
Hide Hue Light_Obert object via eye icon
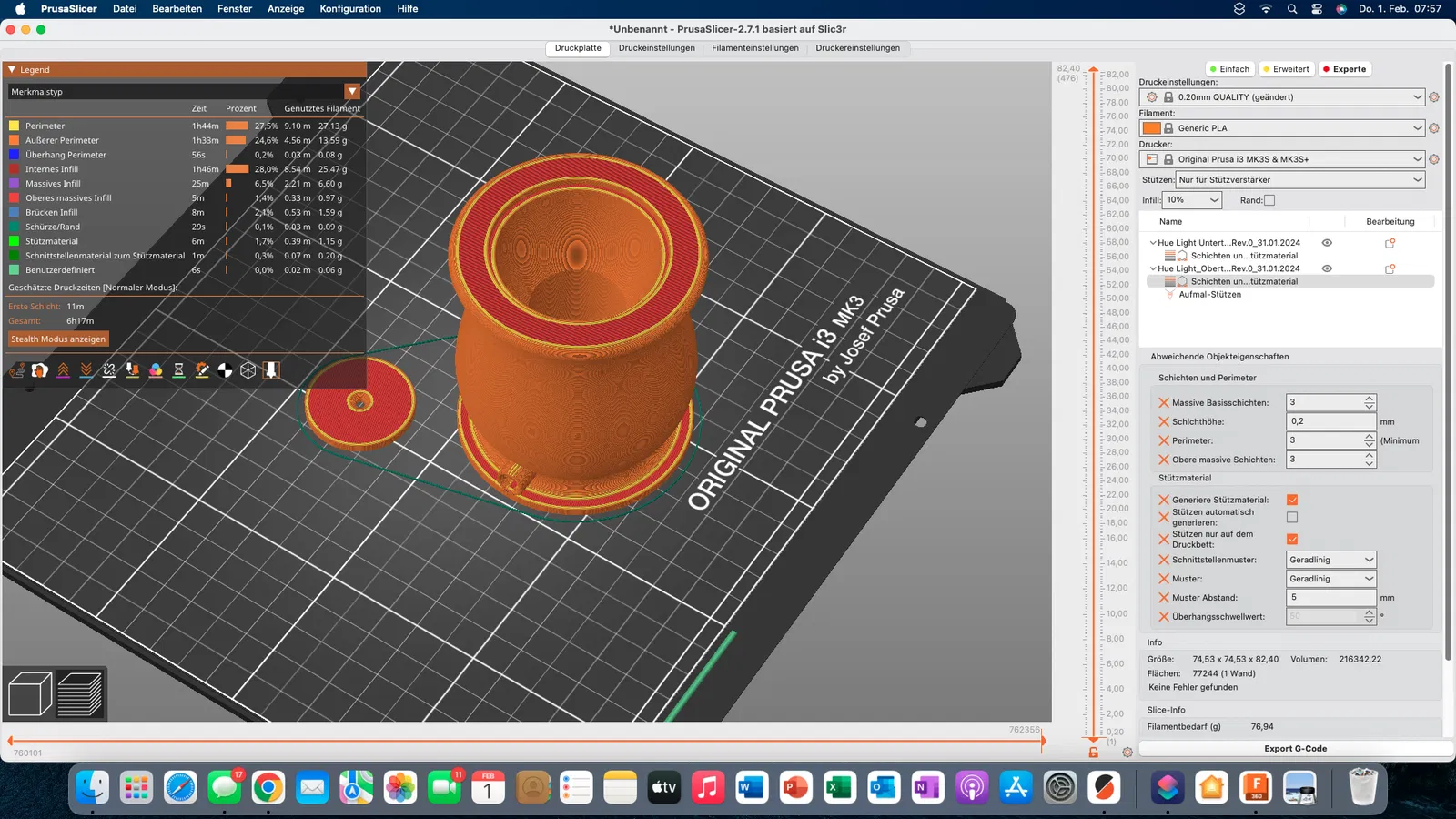point(1327,268)
